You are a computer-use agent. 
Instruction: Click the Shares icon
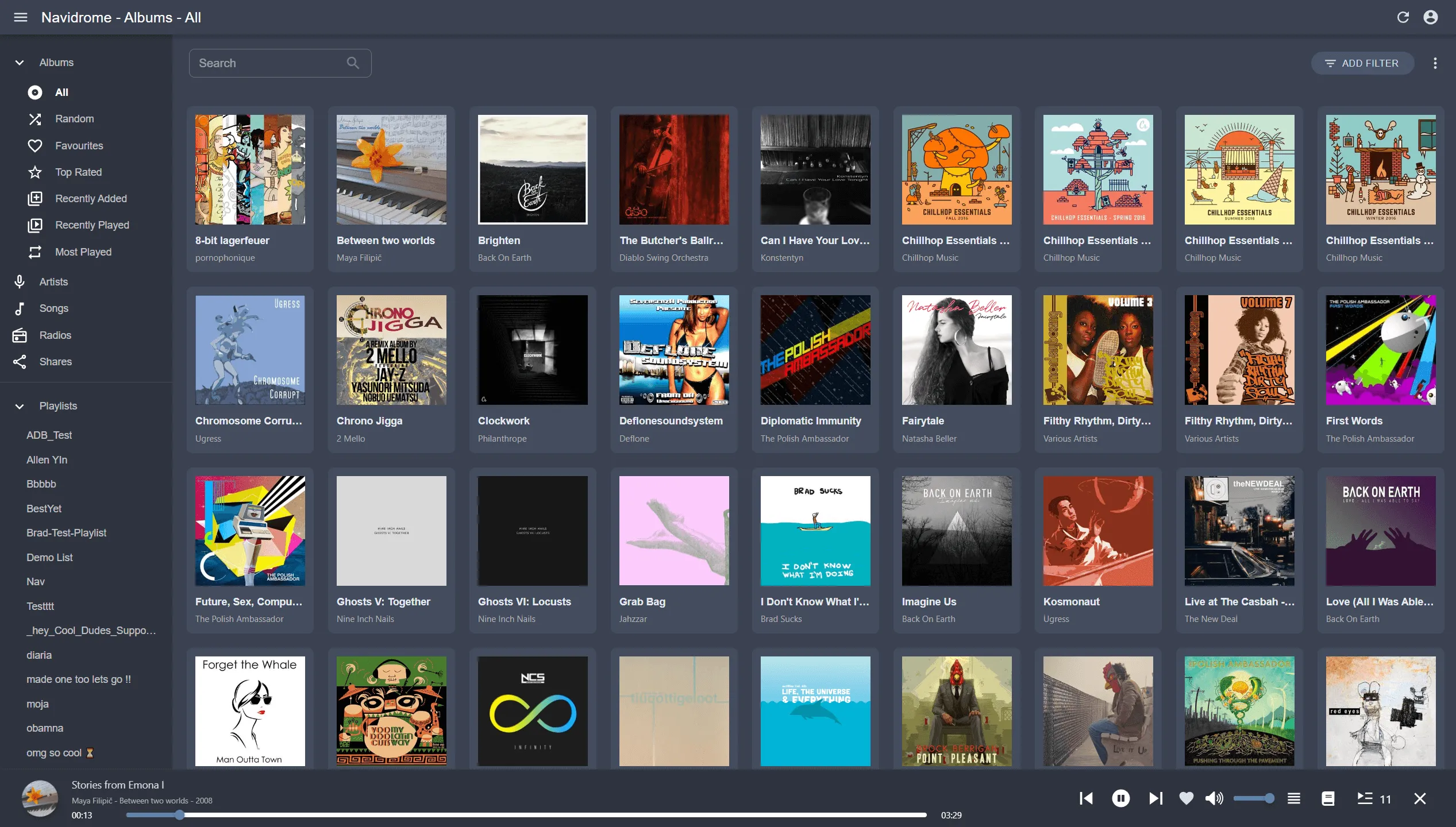[x=20, y=362]
